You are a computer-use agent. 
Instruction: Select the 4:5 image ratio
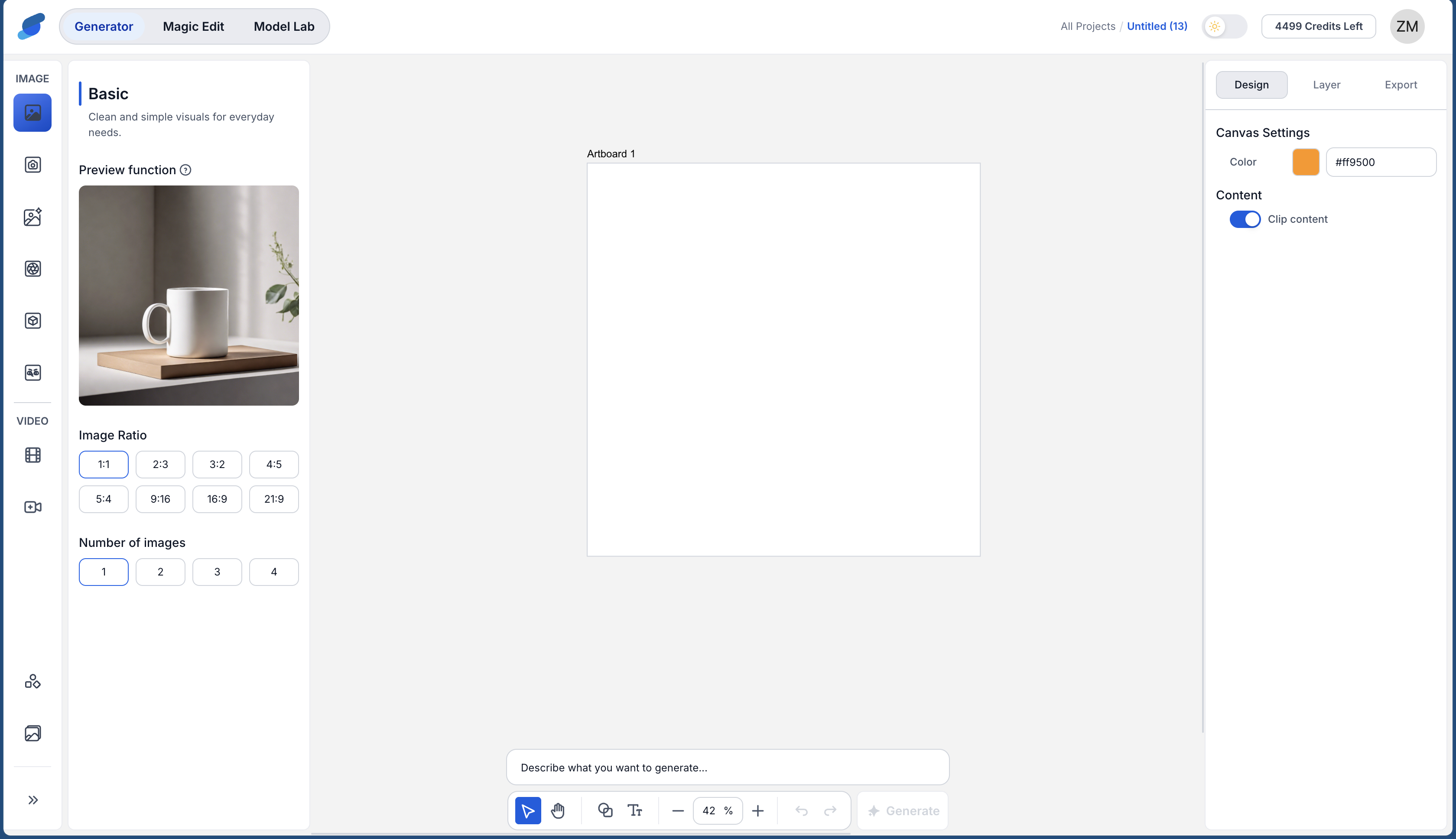pos(274,465)
